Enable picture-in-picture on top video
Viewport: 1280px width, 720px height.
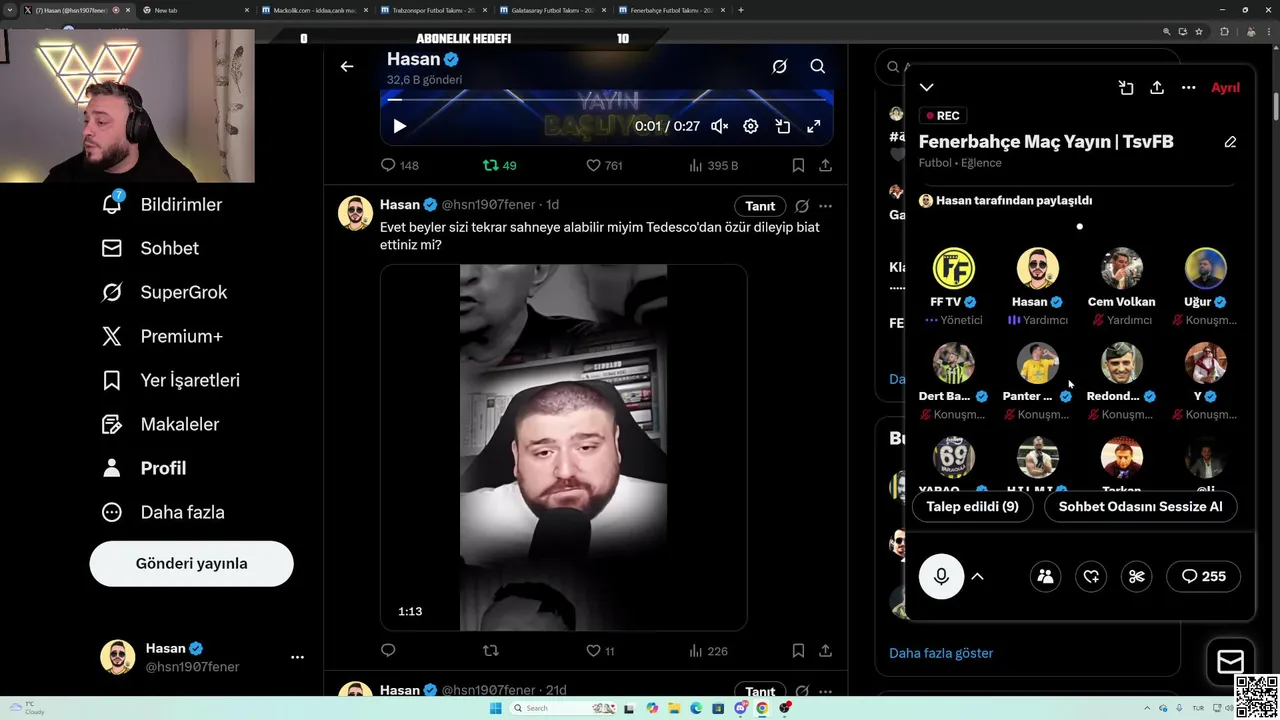tap(783, 126)
